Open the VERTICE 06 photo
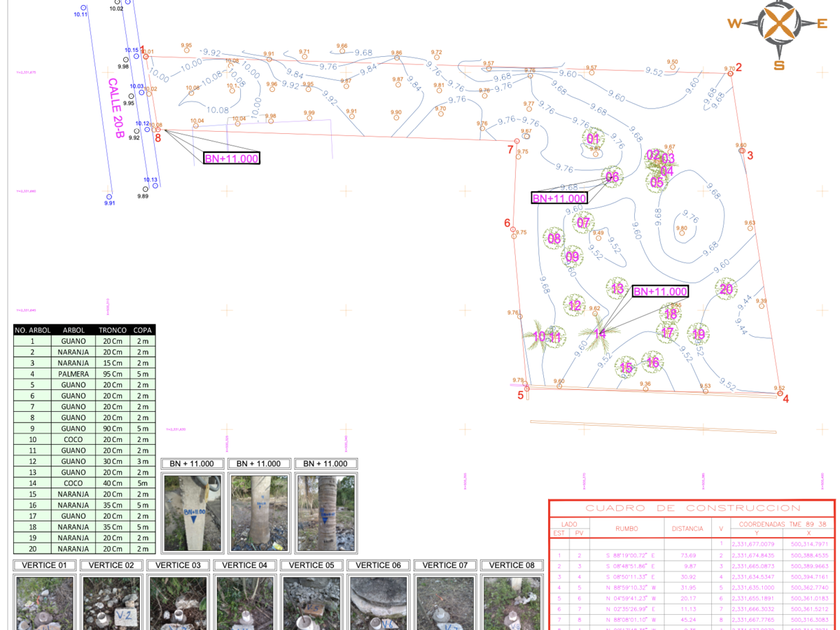This screenshot has width=840, height=630. coord(378,603)
